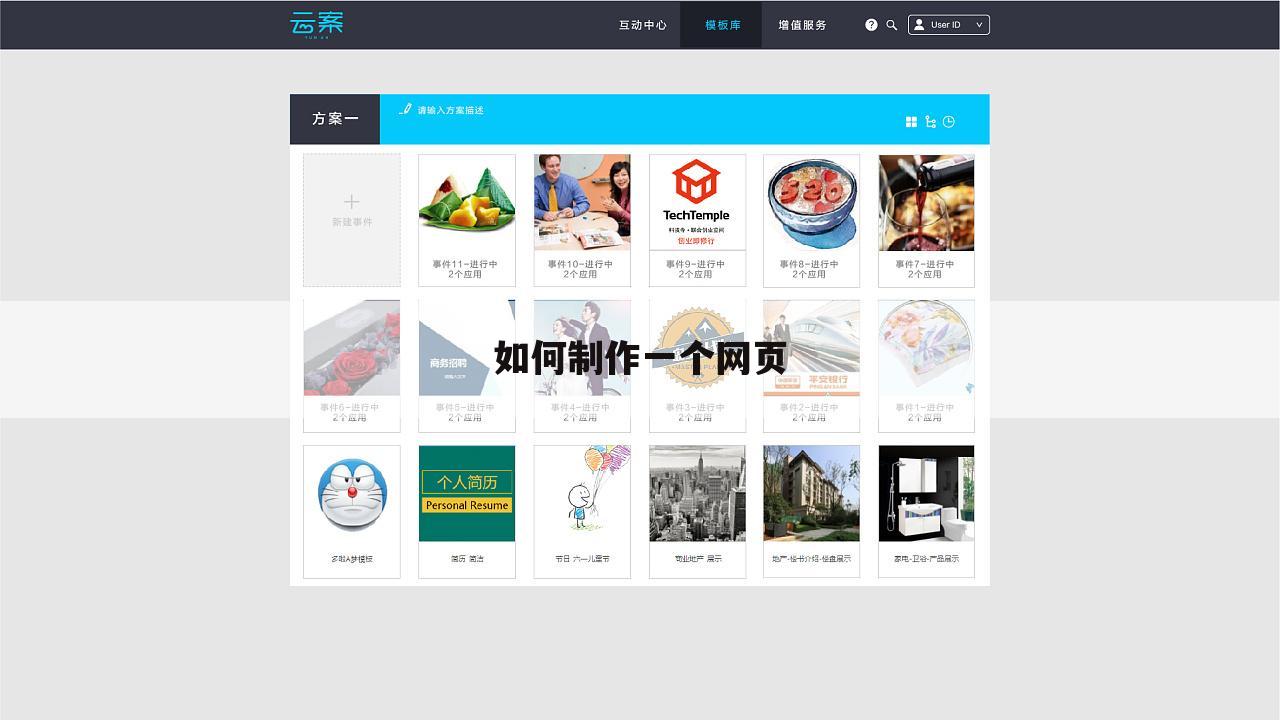Open the 个人简历 Personal Resume template
The height and width of the screenshot is (720, 1280).
(x=467, y=493)
